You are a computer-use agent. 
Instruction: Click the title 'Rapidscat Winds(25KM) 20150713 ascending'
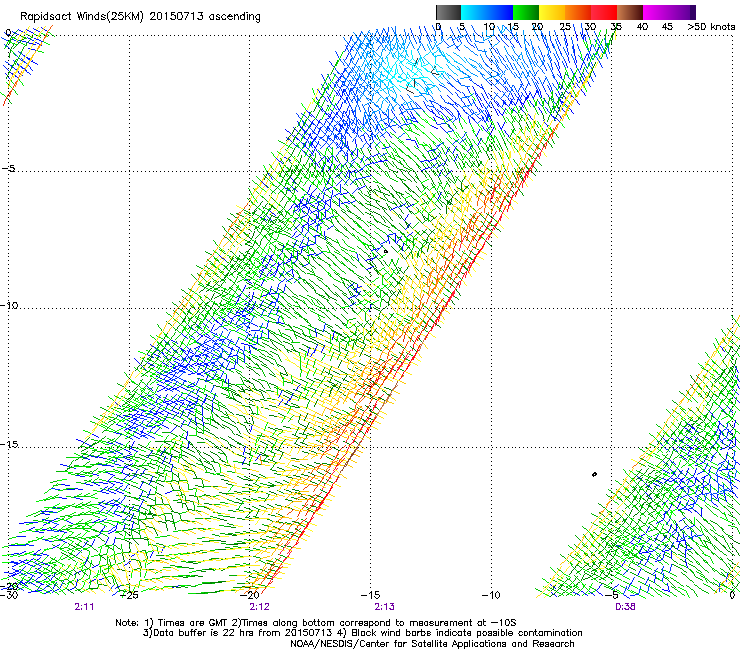(x=140, y=17)
